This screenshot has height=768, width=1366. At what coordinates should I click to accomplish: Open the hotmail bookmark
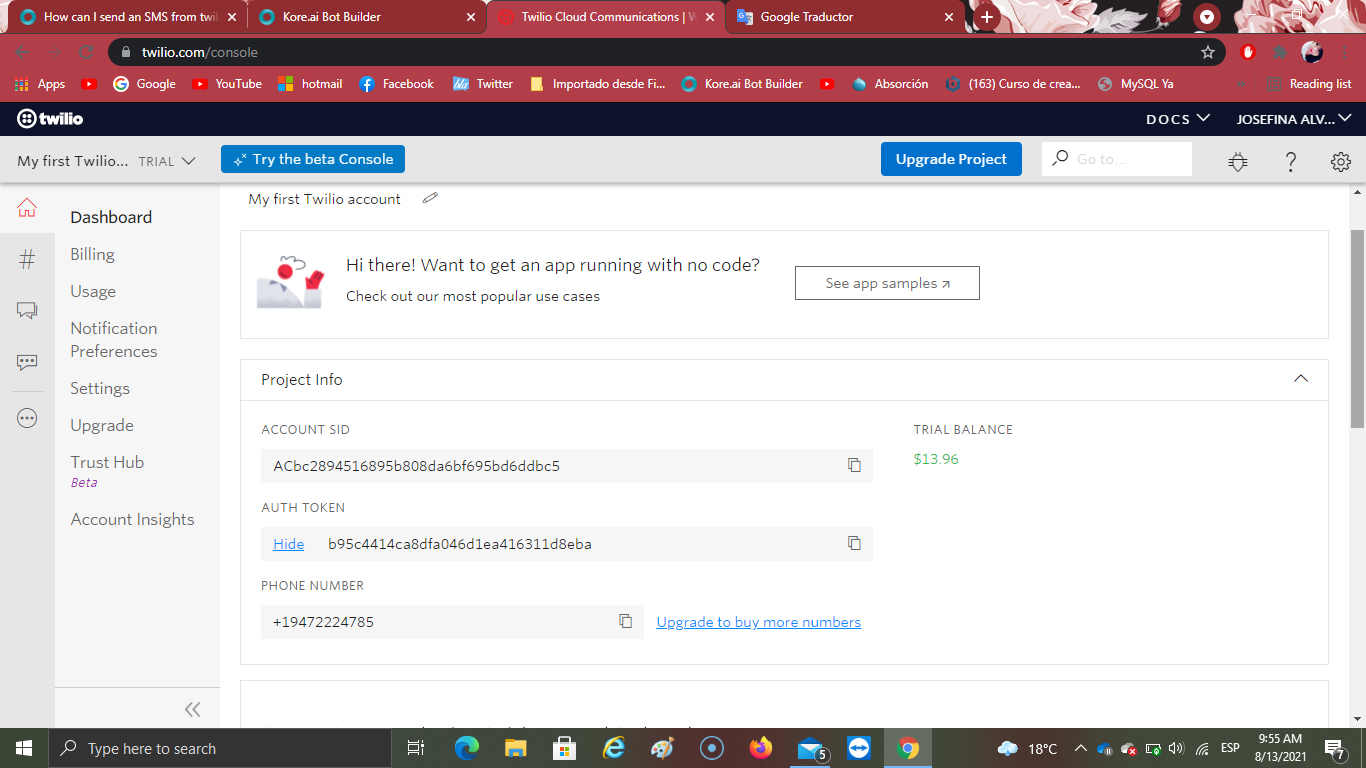click(x=310, y=84)
